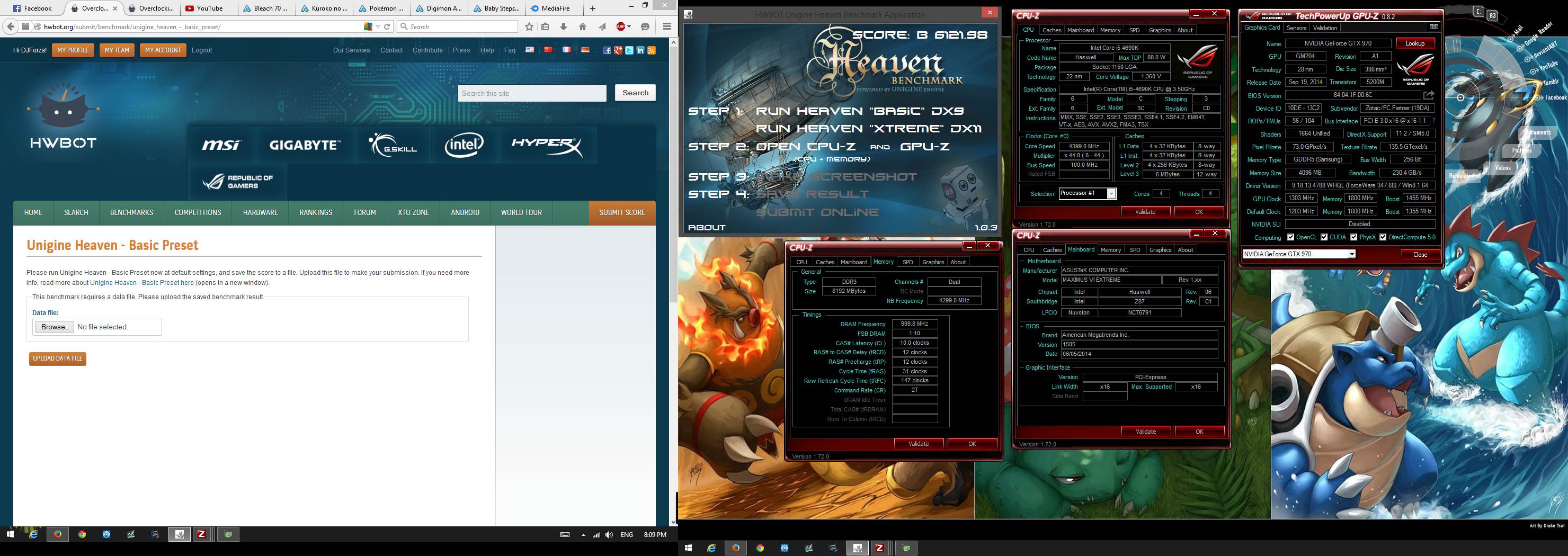Click the Windows Start button on left taskbar
This screenshot has height=556, width=1568.
pyautogui.click(x=11, y=534)
